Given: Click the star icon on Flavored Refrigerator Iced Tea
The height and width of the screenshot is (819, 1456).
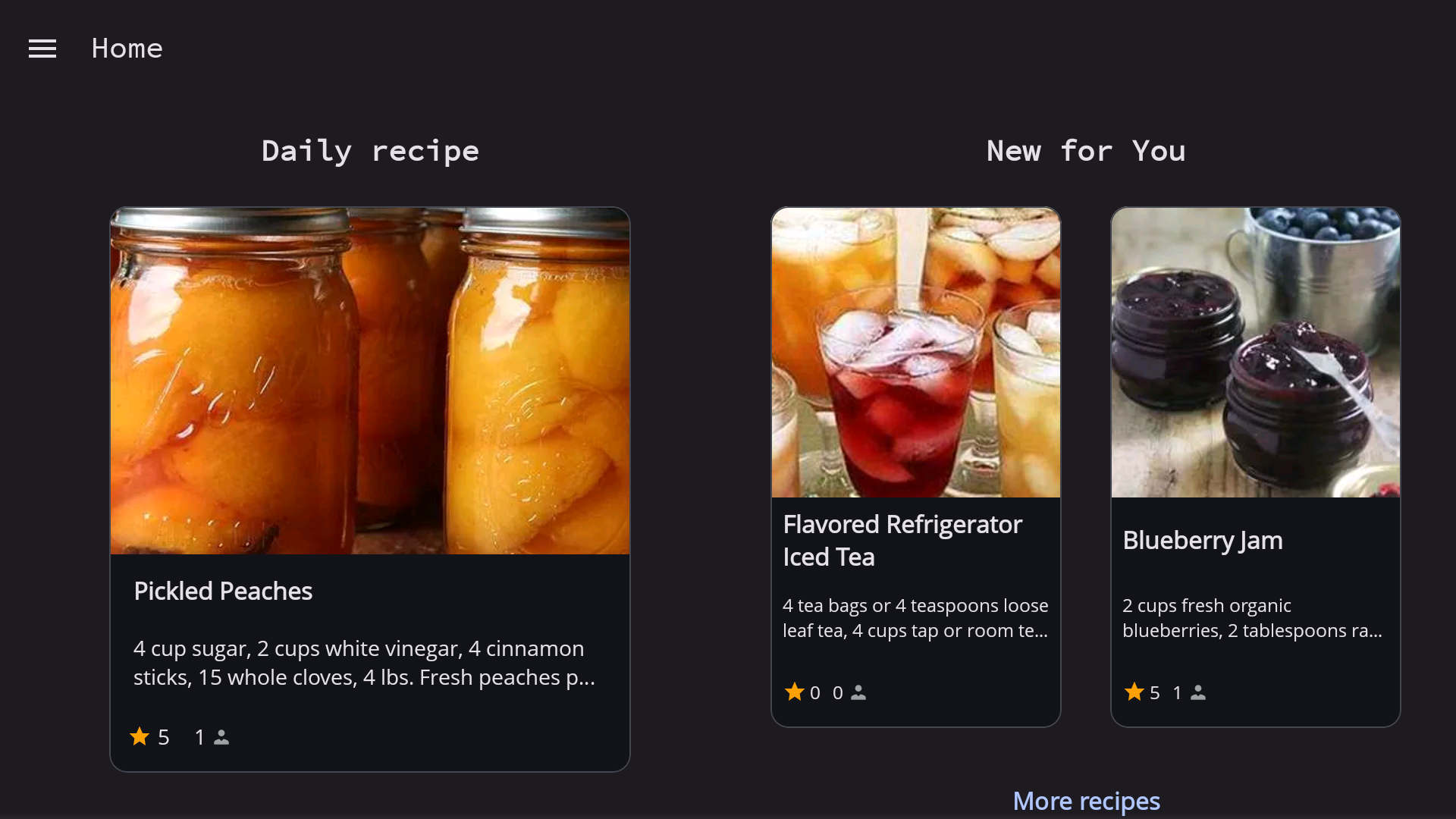Looking at the screenshot, I should 795,692.
